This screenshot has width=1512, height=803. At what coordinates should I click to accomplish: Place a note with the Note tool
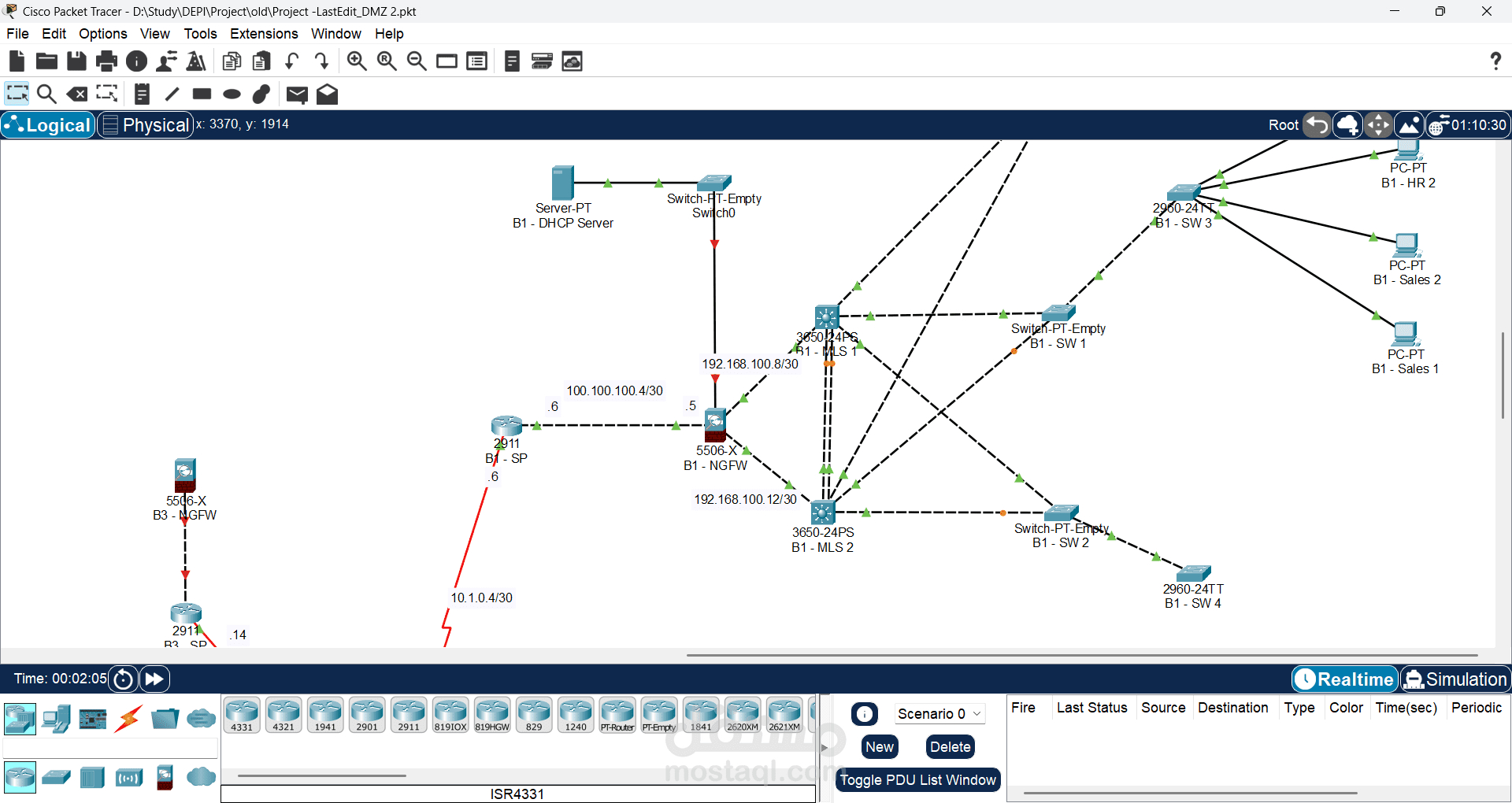pos(142,94)
